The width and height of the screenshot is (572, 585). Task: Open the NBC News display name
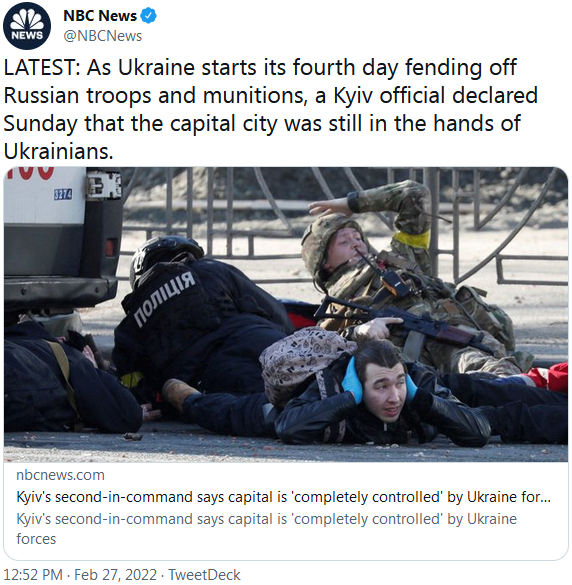(100, 16)
